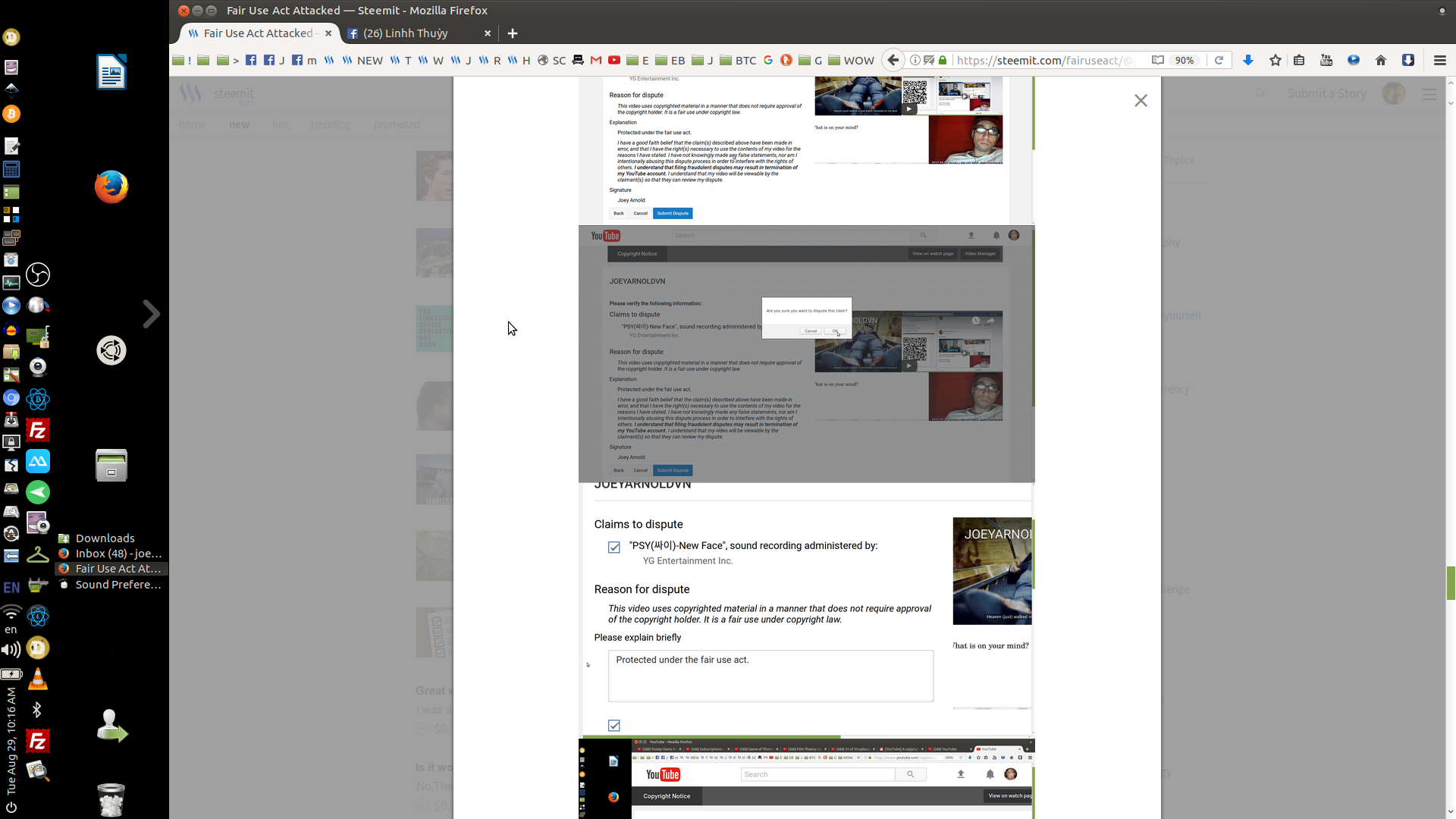Open the Steemit hamburger menu icon
Image resolution: width=1456 pixels, height=819 pixels.
[x=1429, y=94]
